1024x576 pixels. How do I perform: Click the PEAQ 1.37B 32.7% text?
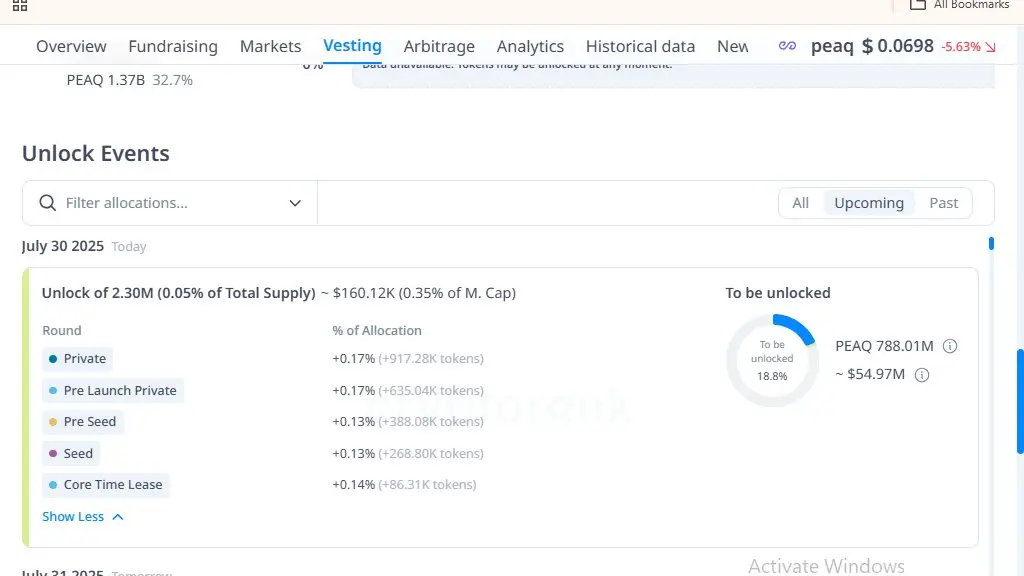pyautogui.click(x=129, y=80)
